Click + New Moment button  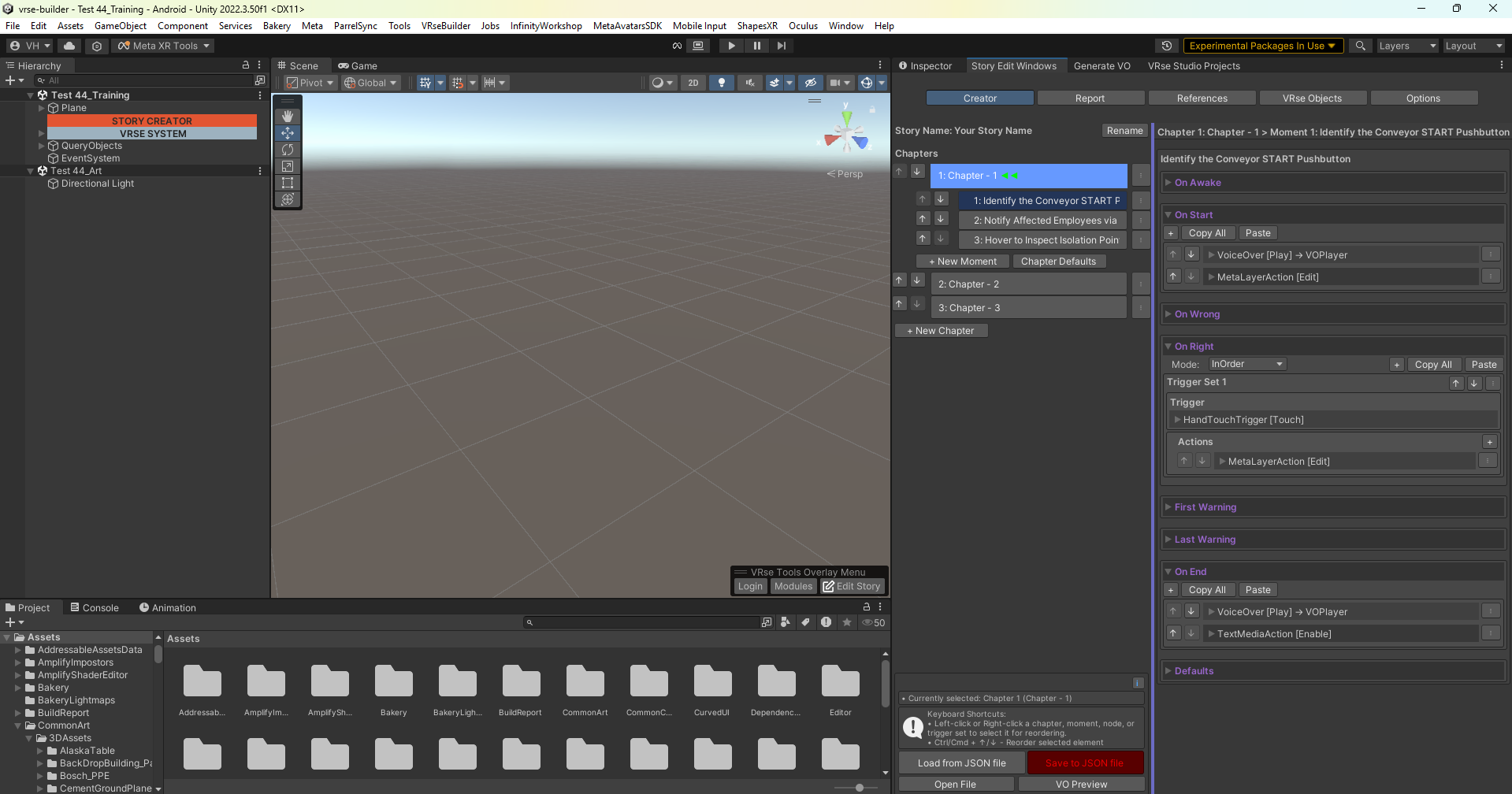[963, 262]
